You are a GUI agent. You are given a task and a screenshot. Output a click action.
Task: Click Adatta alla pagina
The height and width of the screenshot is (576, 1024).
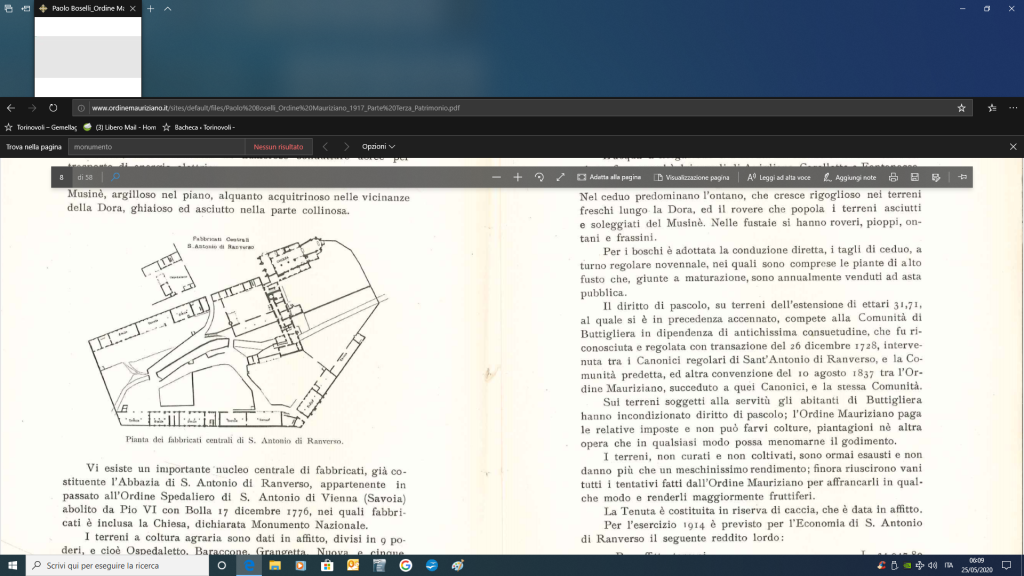click(x=609, y=177)
